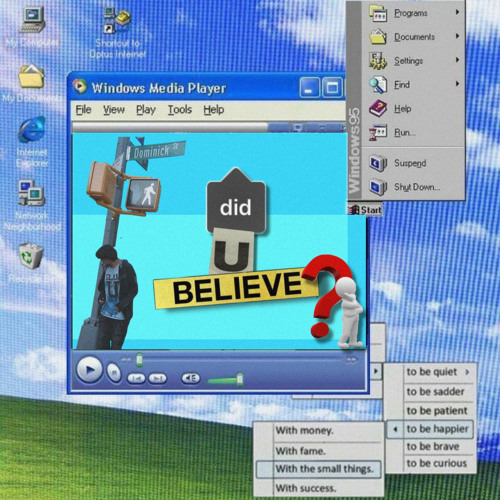Select Shut Down... in the Start menu
This screenshot has width=500, height=500.
417,187
